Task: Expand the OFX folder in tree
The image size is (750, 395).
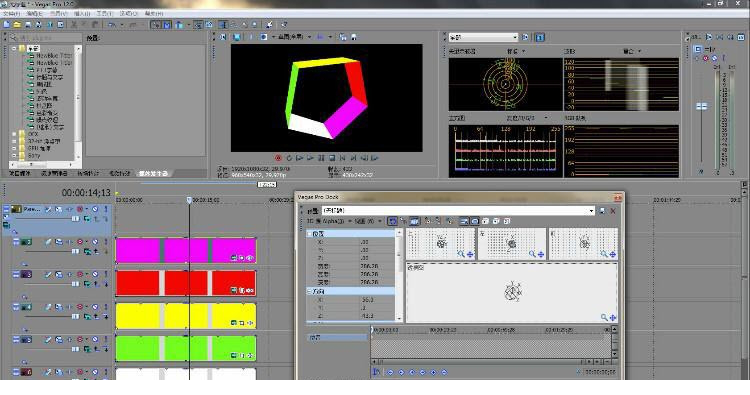Action: click(14, 134)
